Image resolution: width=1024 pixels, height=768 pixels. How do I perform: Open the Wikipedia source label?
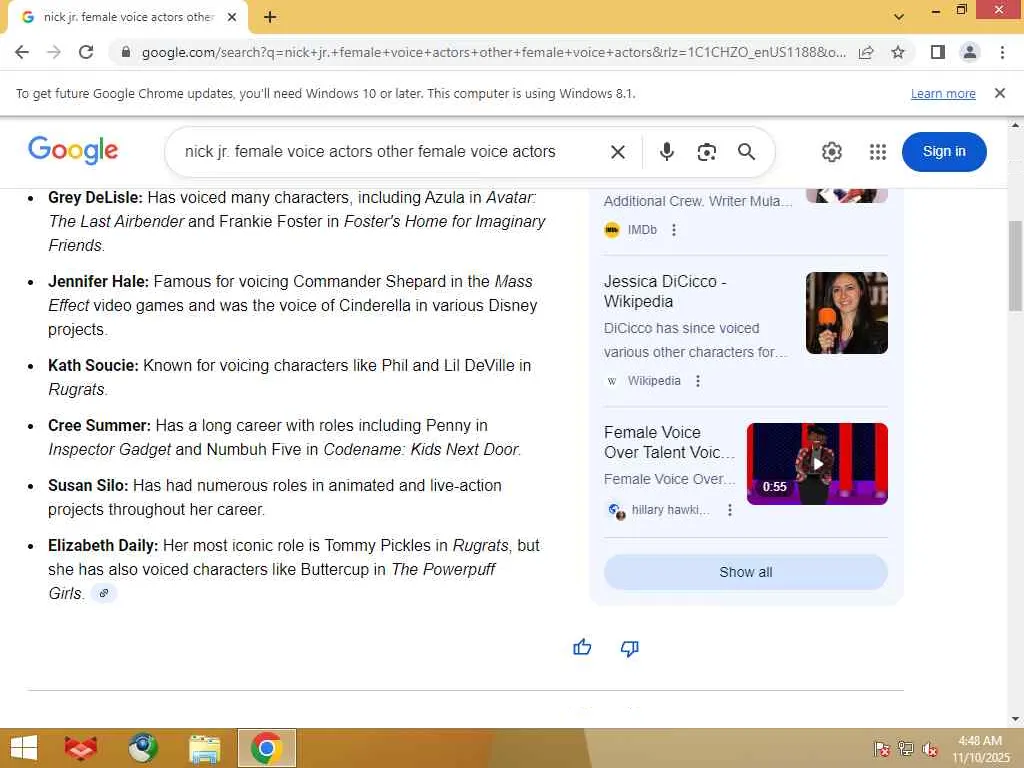(654, 381)
